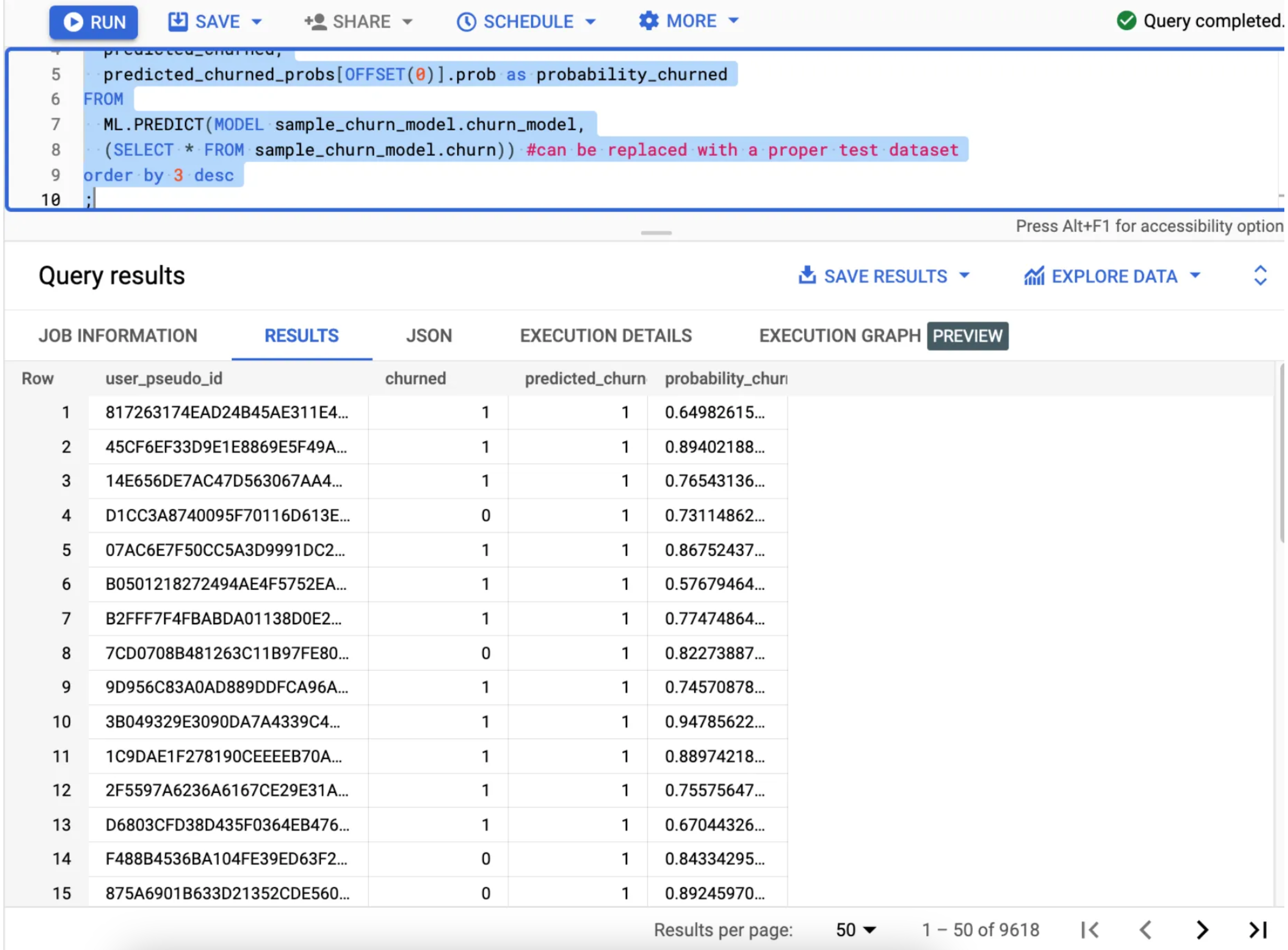Open results per page 50 dropdown
The image size is (1288, 950).
[x=855, y=930]
